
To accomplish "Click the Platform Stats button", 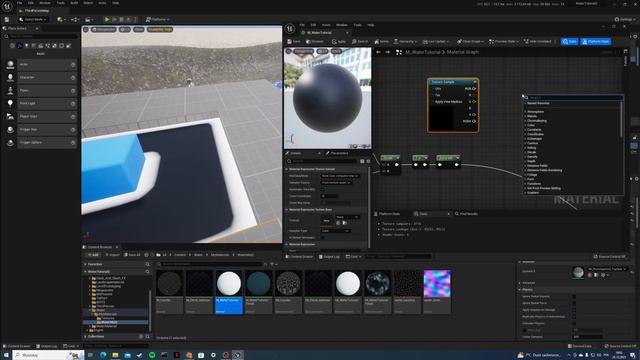I will [x=596, y=41].
